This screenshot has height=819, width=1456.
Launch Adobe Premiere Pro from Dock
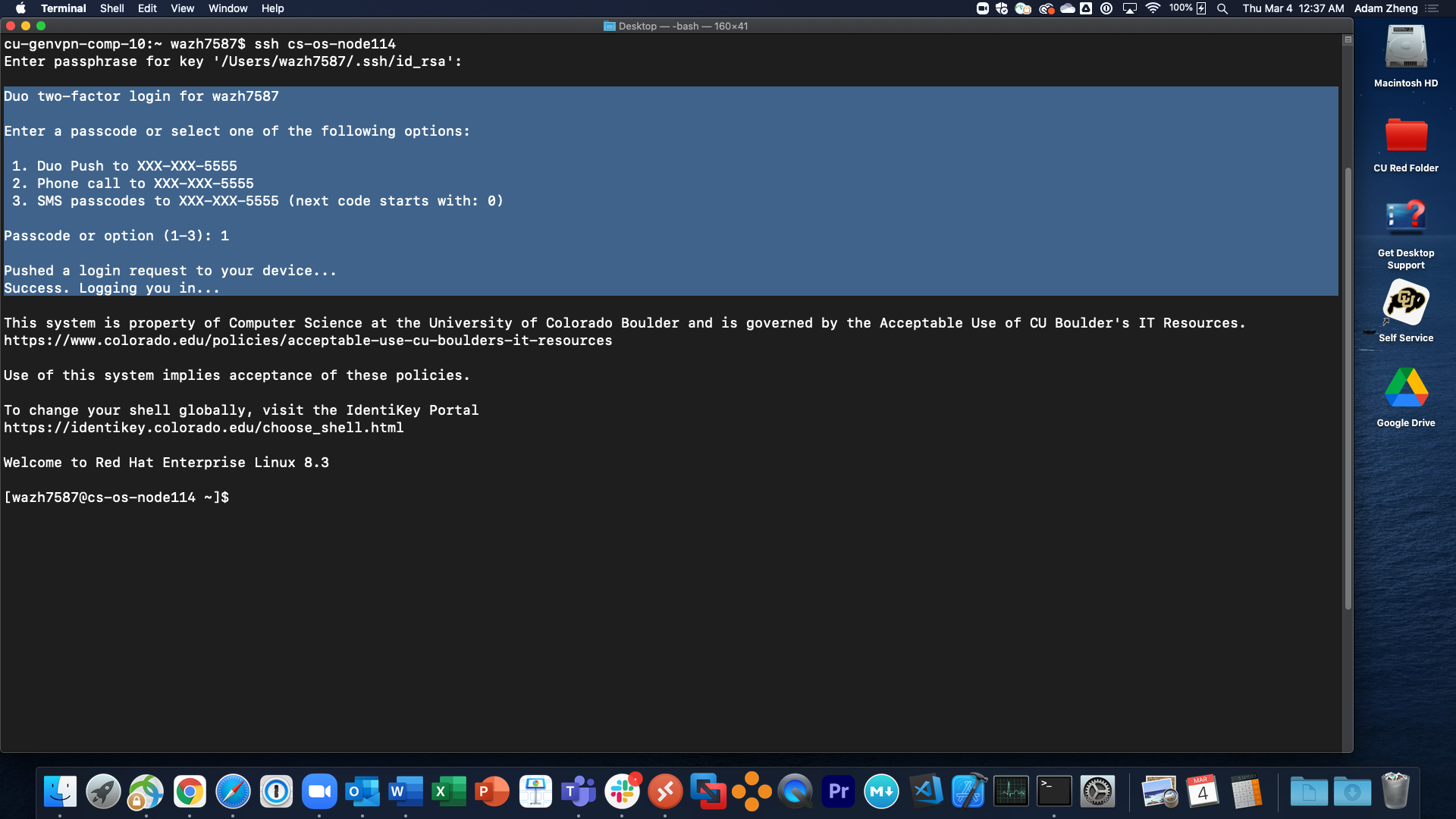click(x=839, y=792)
